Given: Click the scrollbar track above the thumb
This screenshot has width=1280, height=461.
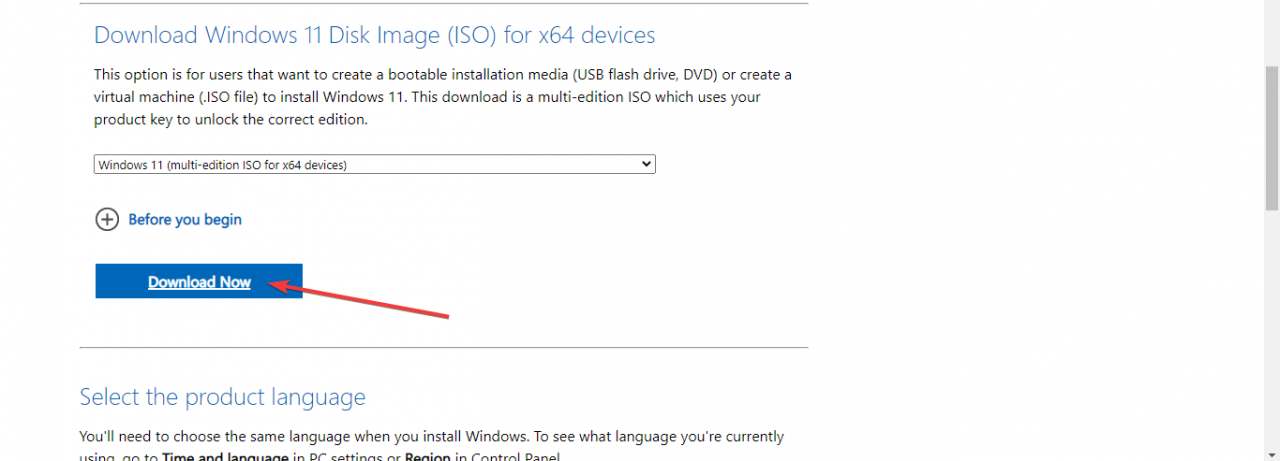Looking at the screenshot, I should coord(1272,35).
